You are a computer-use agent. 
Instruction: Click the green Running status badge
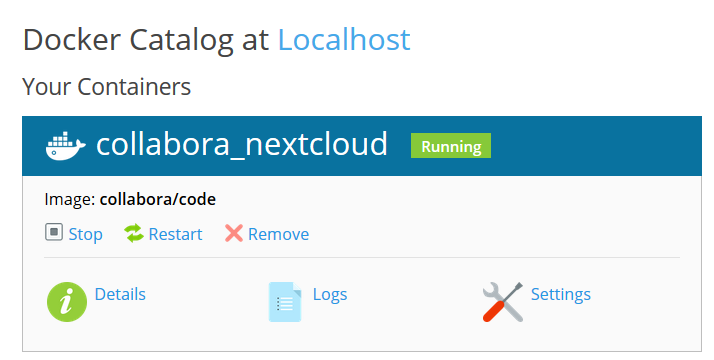451,146
